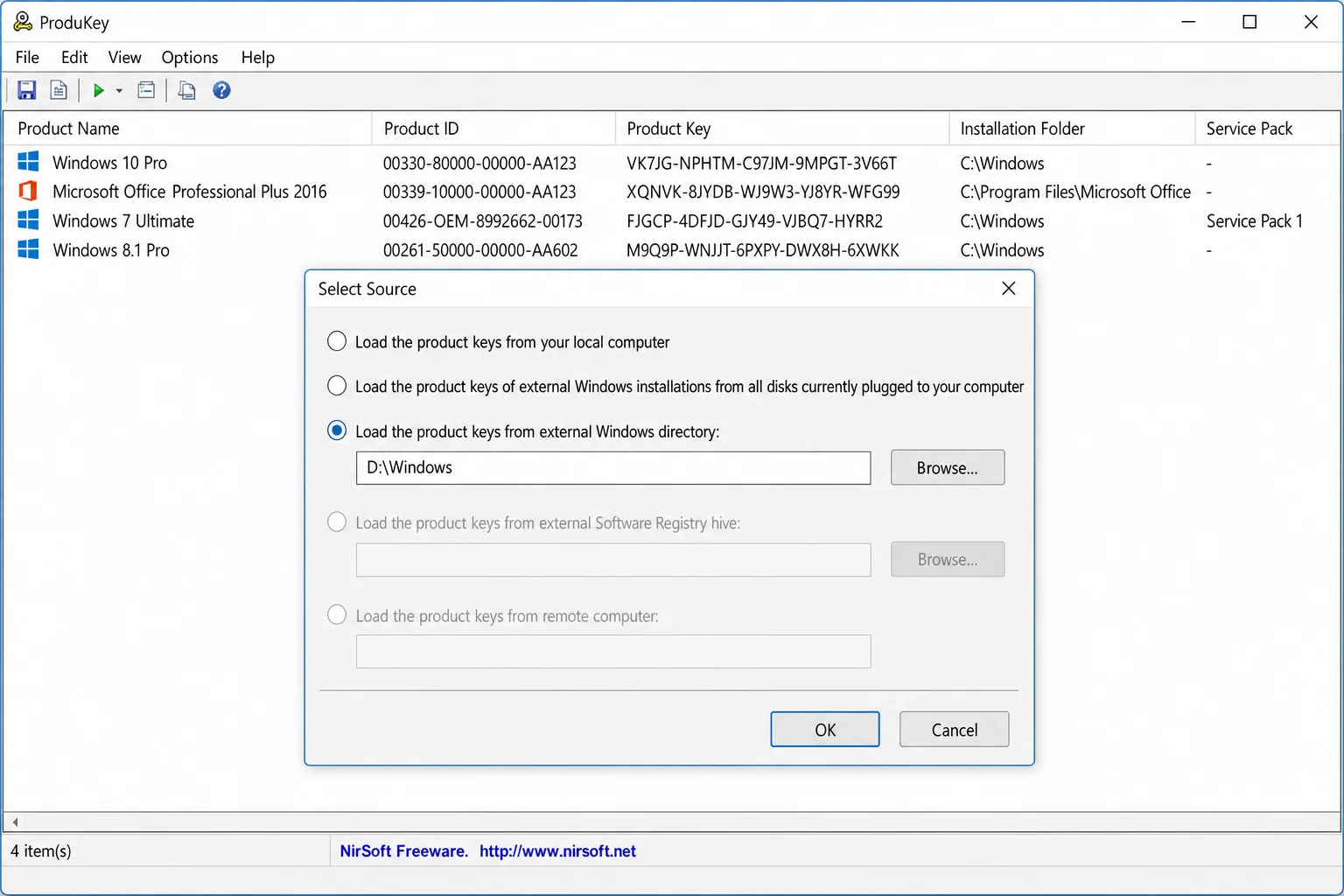Select the 'remote computer' radio button
Screen dimensions: 1344x896
337,615
